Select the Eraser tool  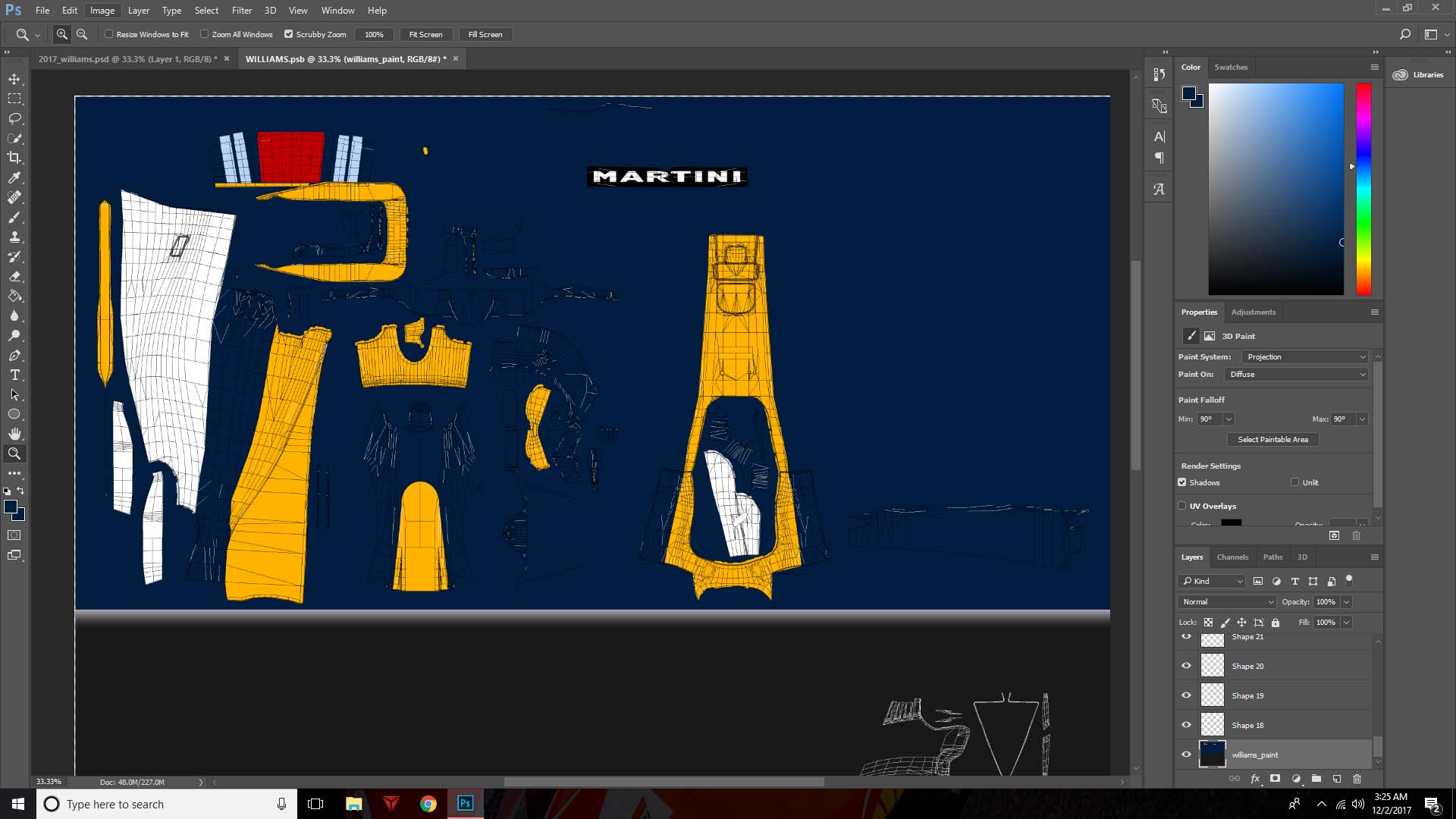(14, 276)
